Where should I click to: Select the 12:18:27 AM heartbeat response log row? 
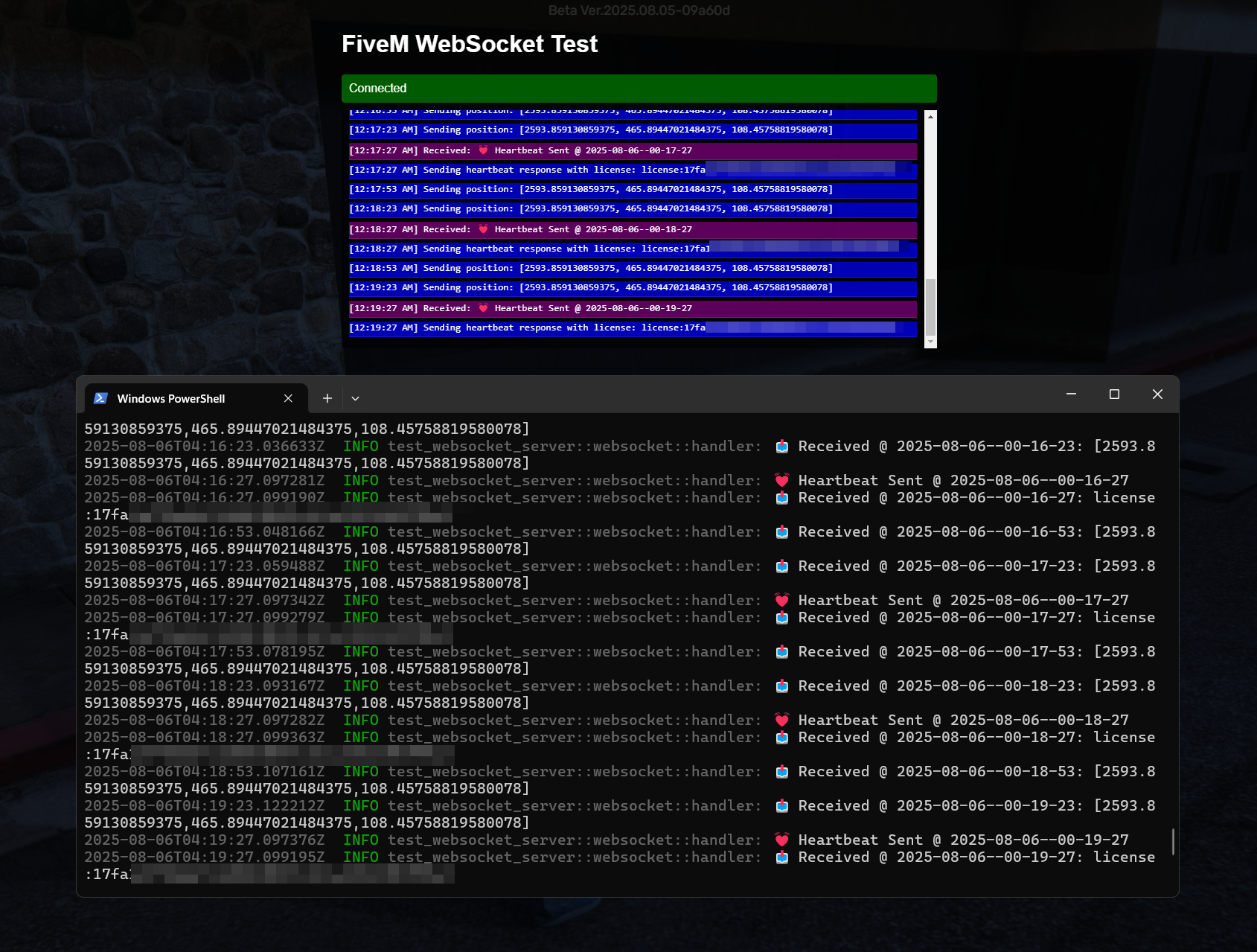[633, 249]
